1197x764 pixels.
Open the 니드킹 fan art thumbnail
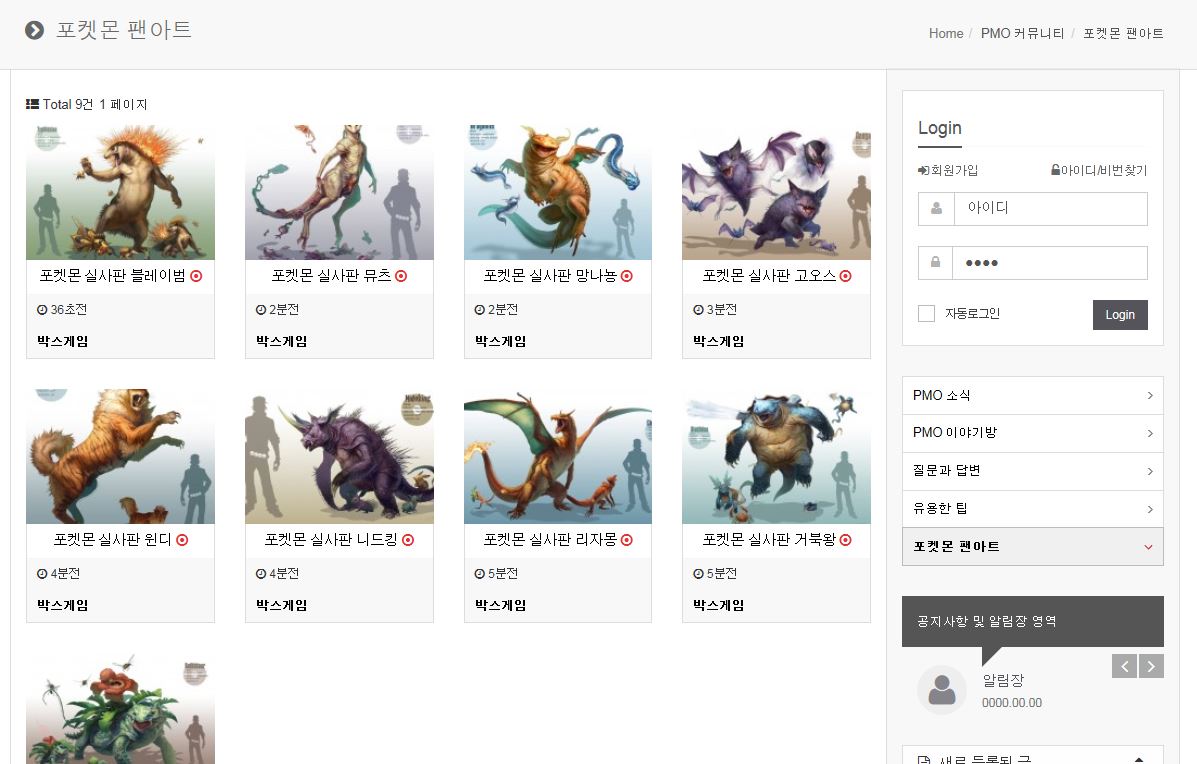tap(339, 456)
